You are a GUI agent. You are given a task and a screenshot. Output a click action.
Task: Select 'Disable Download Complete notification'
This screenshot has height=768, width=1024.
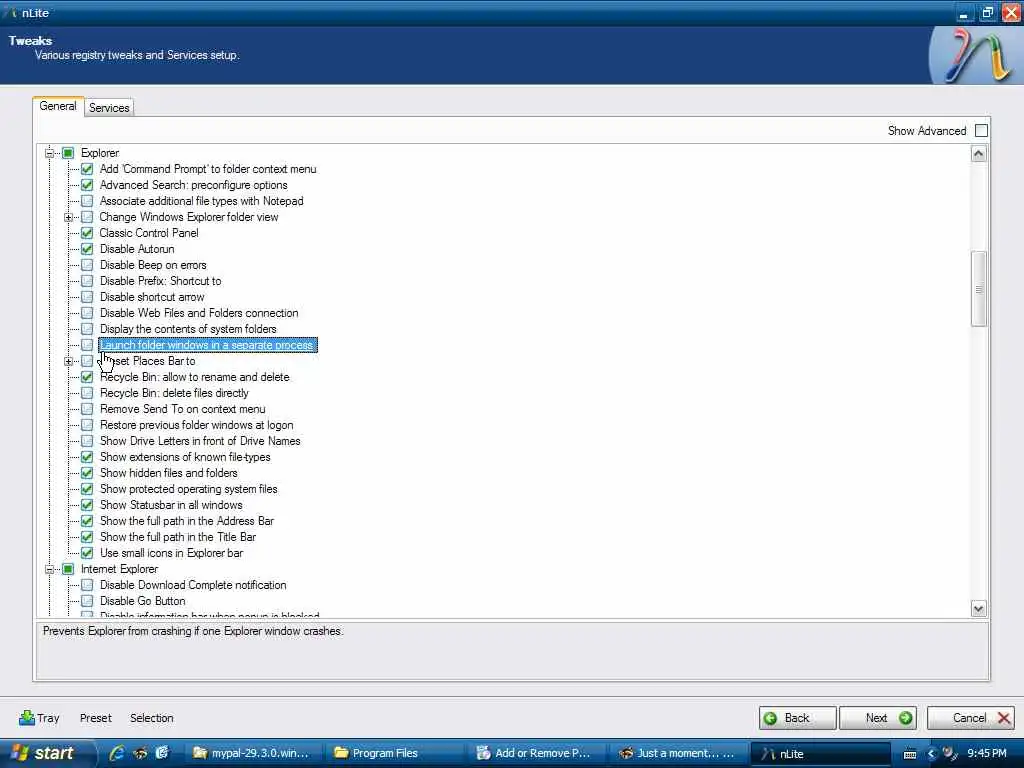[193, 585]
